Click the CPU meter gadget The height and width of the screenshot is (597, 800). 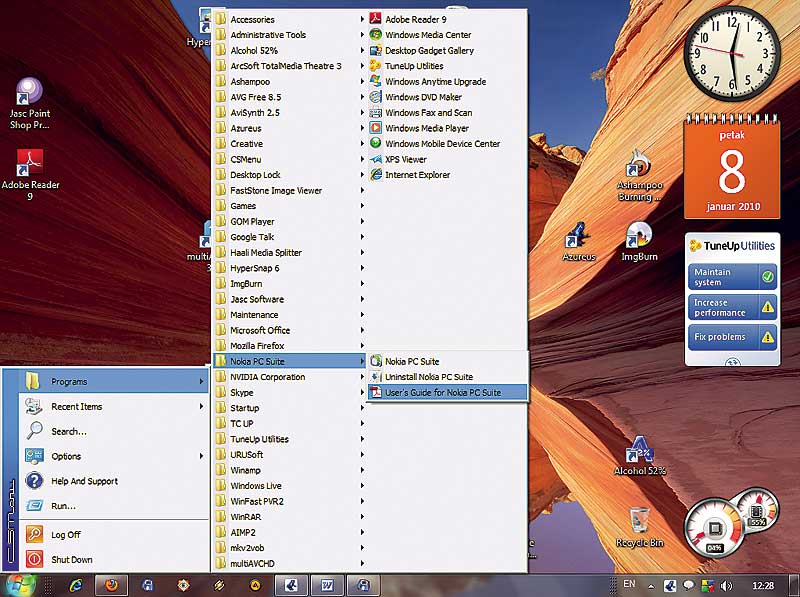(x=715, y=530)
